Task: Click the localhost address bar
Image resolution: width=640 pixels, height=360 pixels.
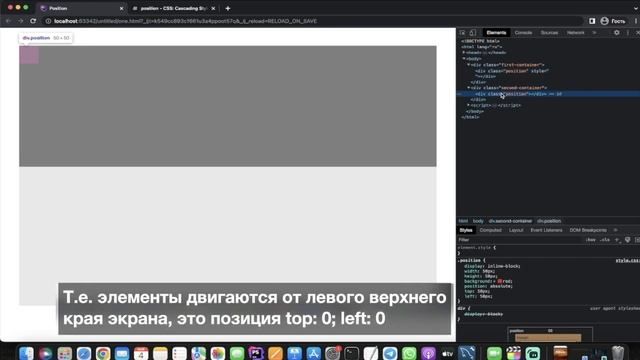Action: click(x=312, y=21)
